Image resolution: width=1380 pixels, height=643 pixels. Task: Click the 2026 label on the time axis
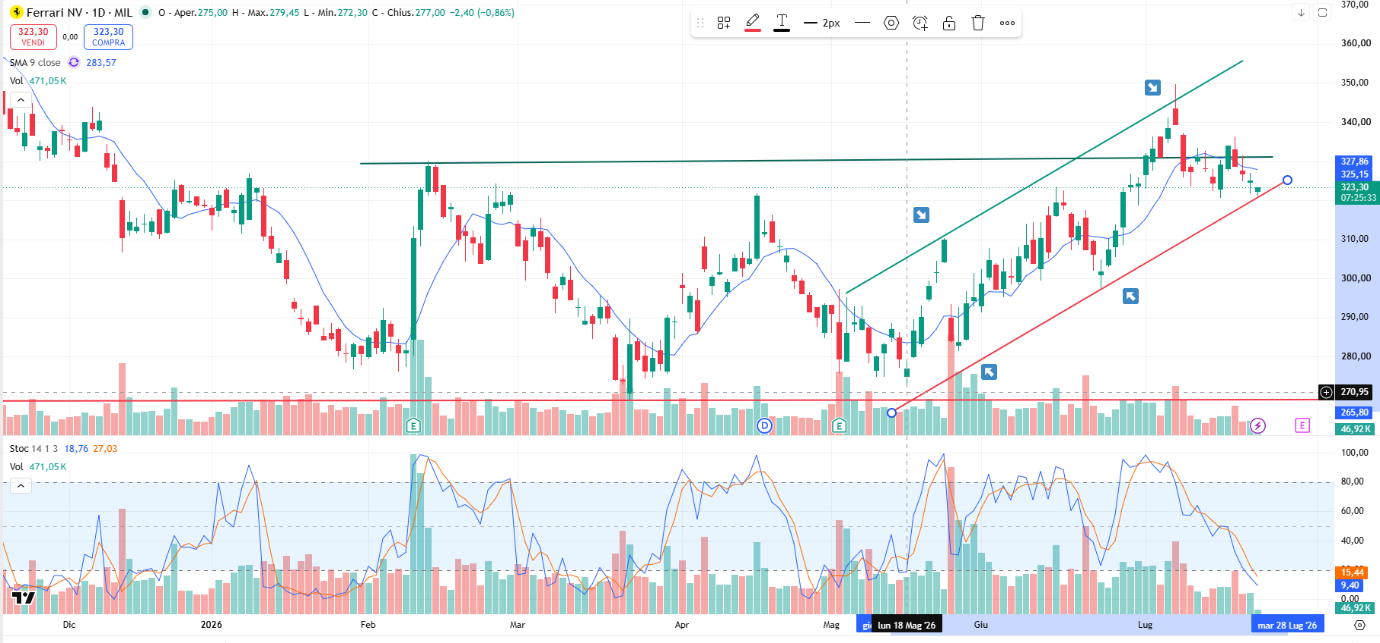pos(210,625)
